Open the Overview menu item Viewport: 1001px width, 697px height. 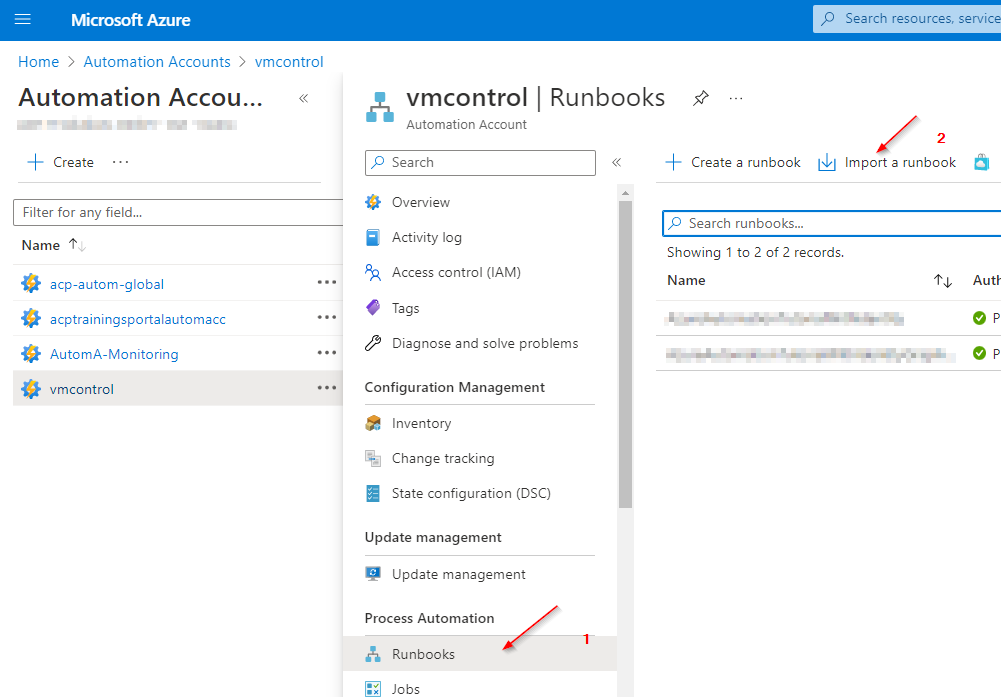click(421, 202)
